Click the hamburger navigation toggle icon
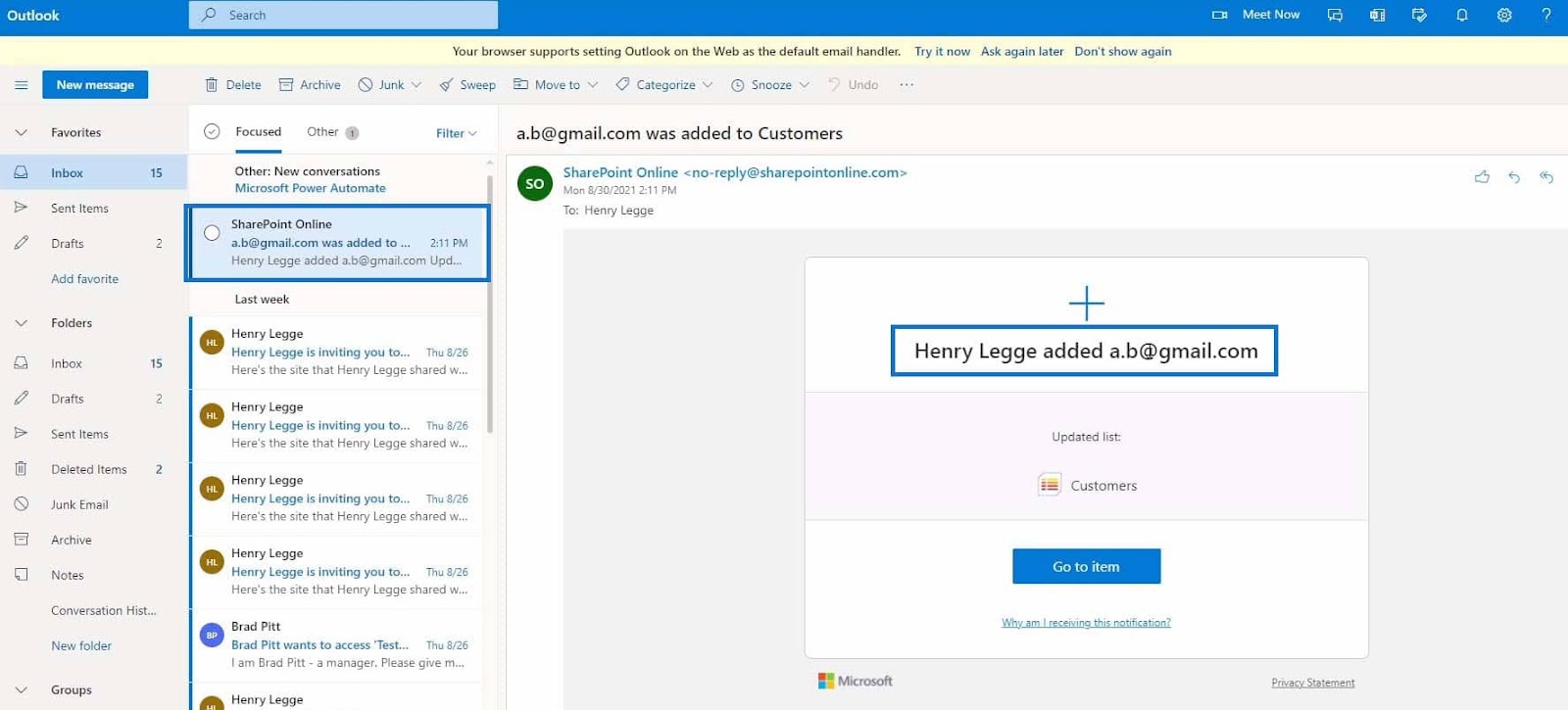Viewport: 1568px width, 710px height. pyautogui.click(x=21, y=85)
